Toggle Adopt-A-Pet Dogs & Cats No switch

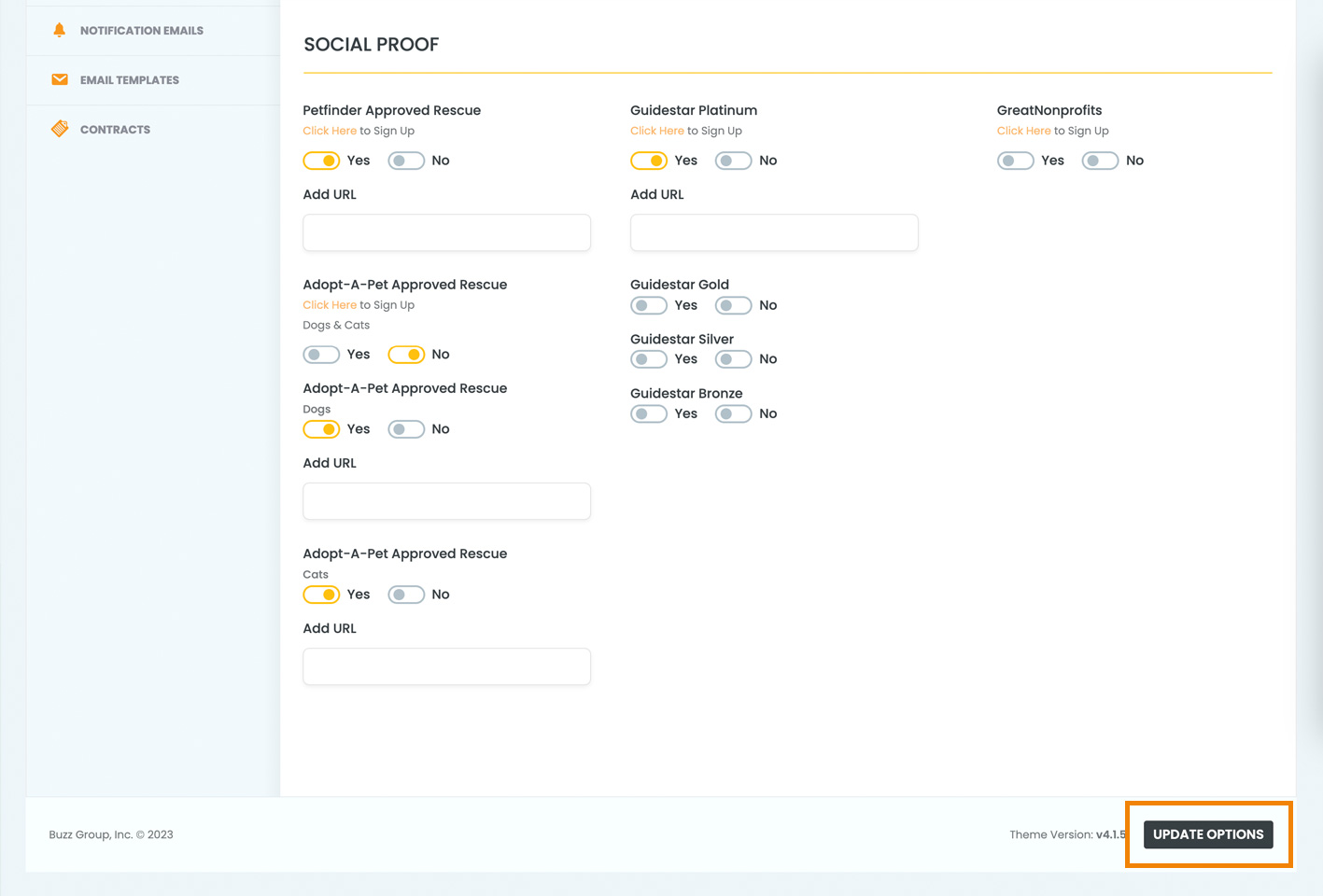pyautogui.click(x=406, y=355)
